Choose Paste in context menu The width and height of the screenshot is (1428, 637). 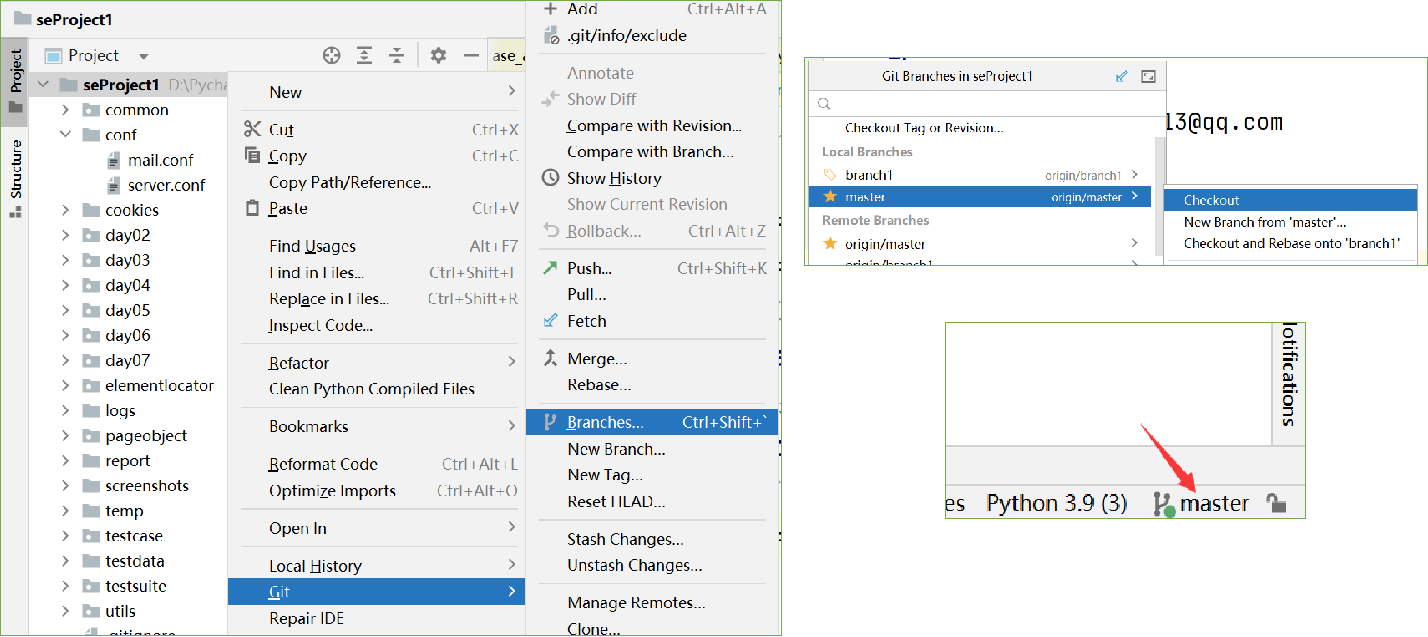pos(376,208)
